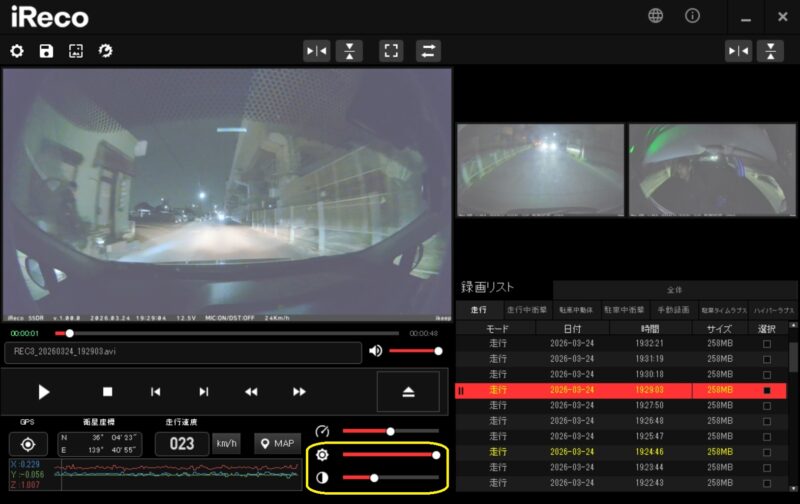Viewport: 800px width, 504px height.
Task: Click the save (floppy disk) icon
Action: pyautogui.click(x=46, y=51)
